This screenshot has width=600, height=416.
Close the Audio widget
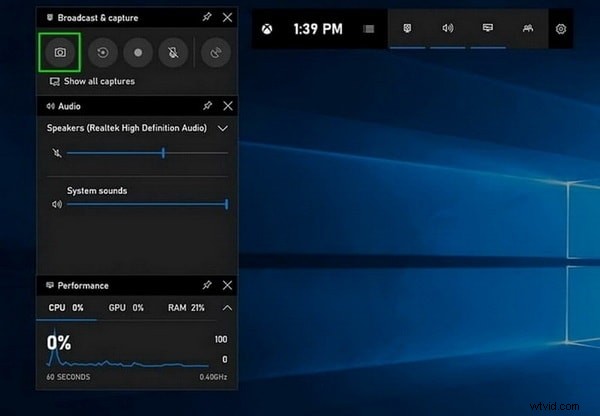tap(228, 106)
